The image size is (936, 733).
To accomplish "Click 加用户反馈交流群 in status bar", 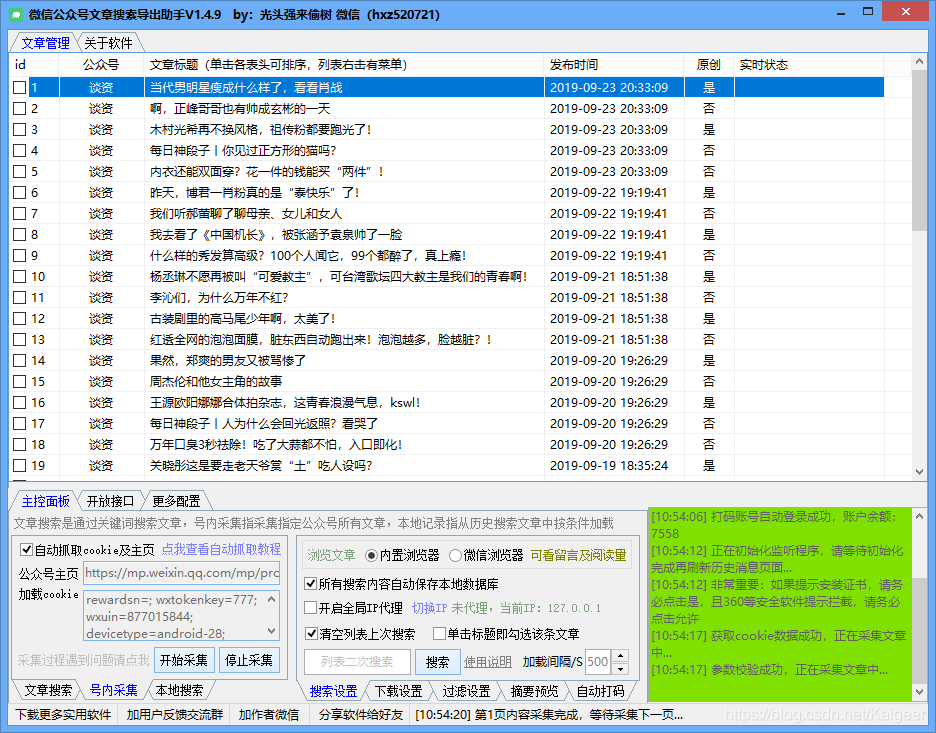I will click(x=174, y=714).
